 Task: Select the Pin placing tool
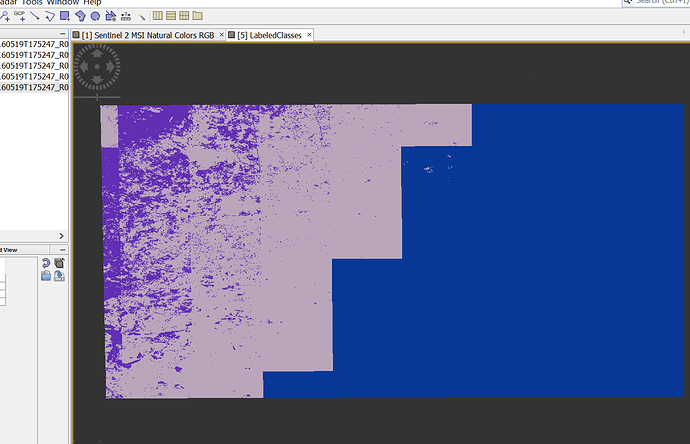click(5, 17)
